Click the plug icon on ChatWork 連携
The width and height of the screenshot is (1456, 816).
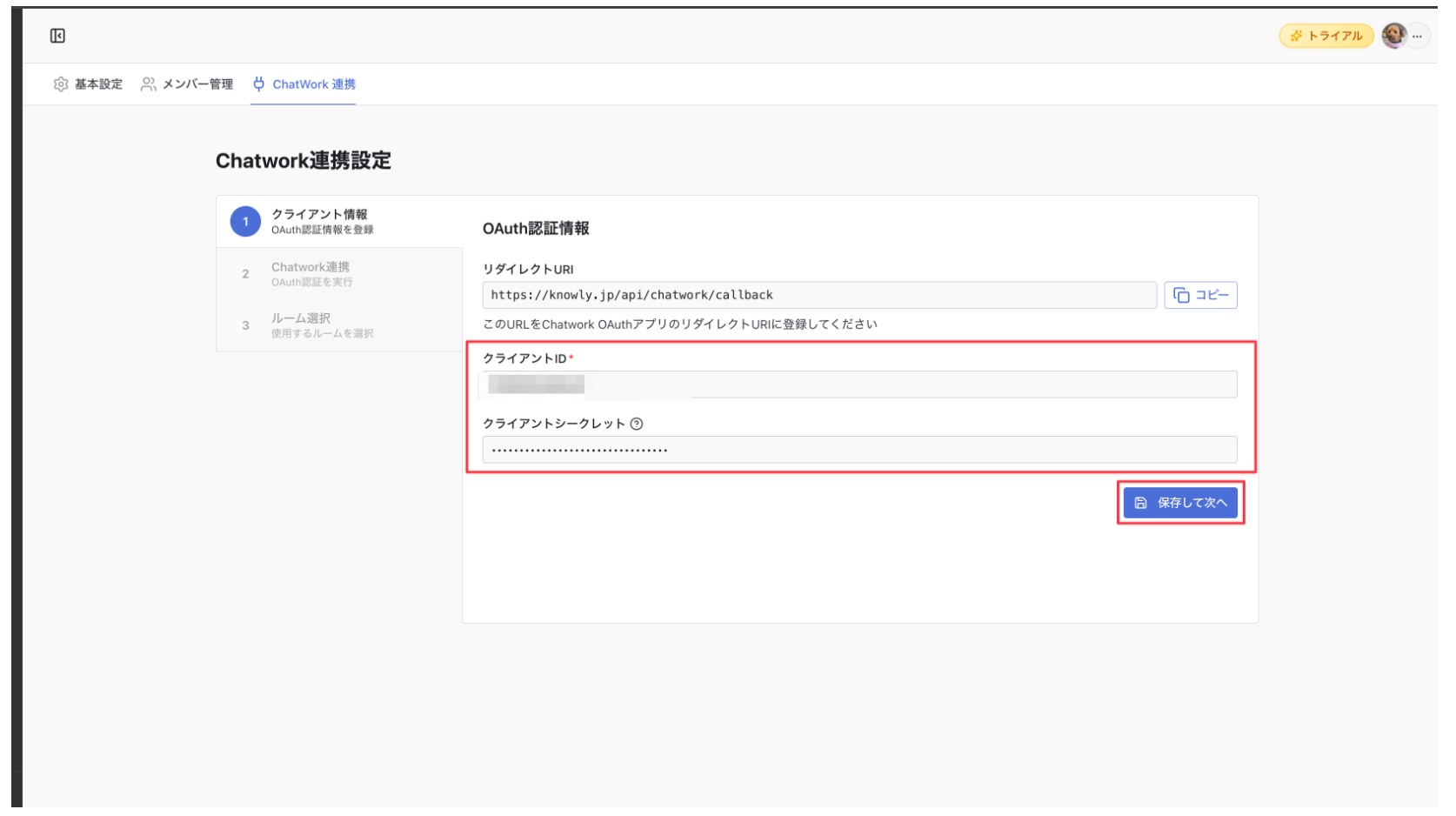point(257,84)
